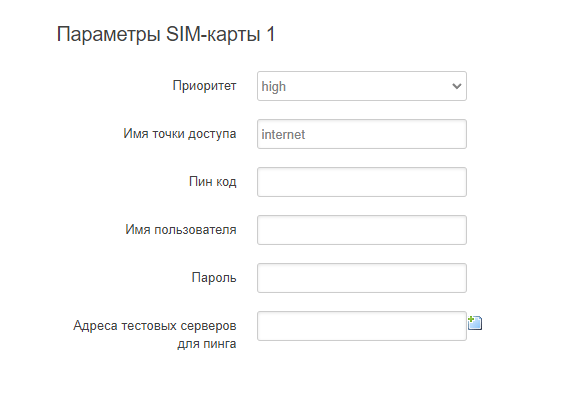Click the Приоритет label
Screen dimensions: 583x394
204,86
